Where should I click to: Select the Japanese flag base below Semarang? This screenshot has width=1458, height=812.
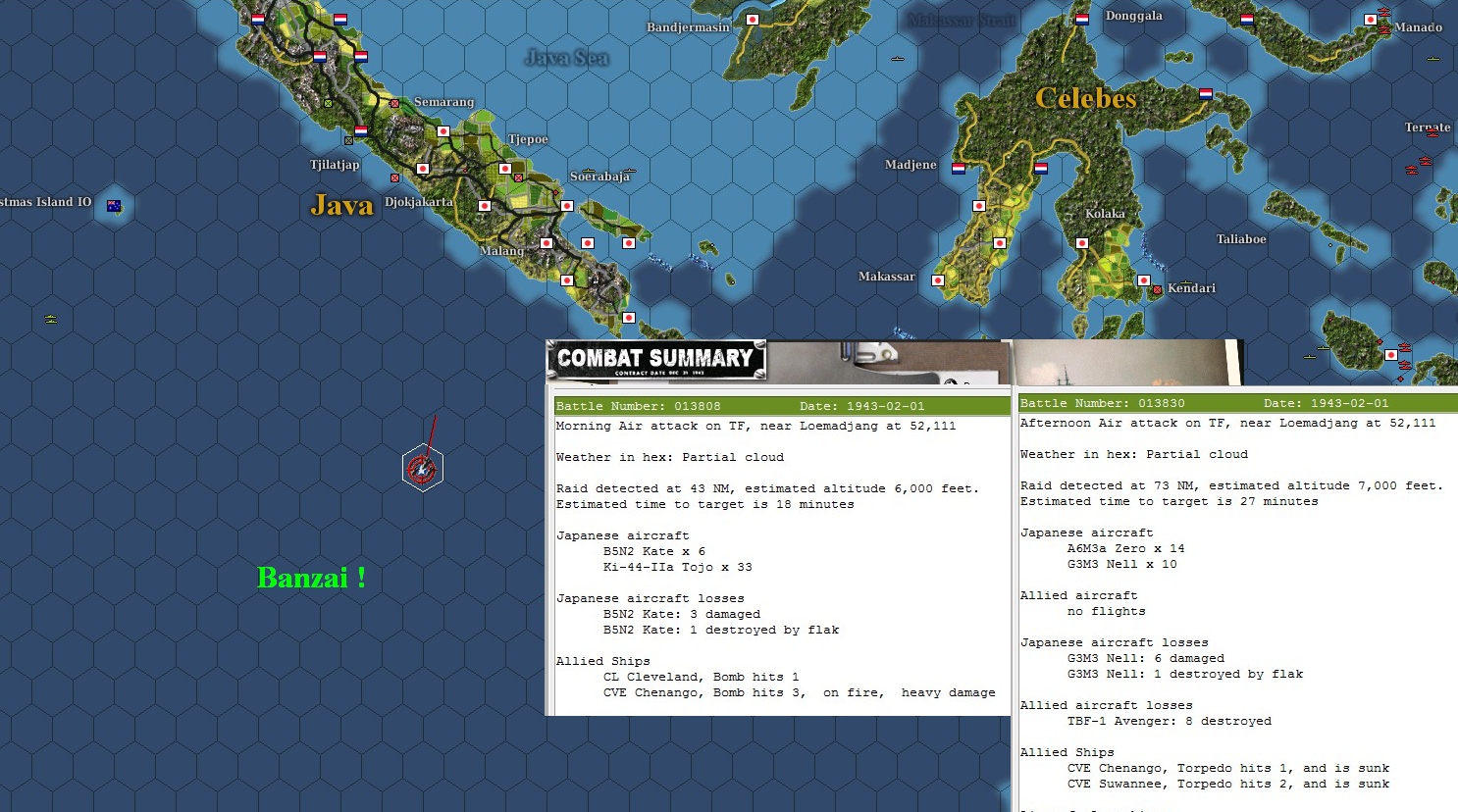point(443,131)
